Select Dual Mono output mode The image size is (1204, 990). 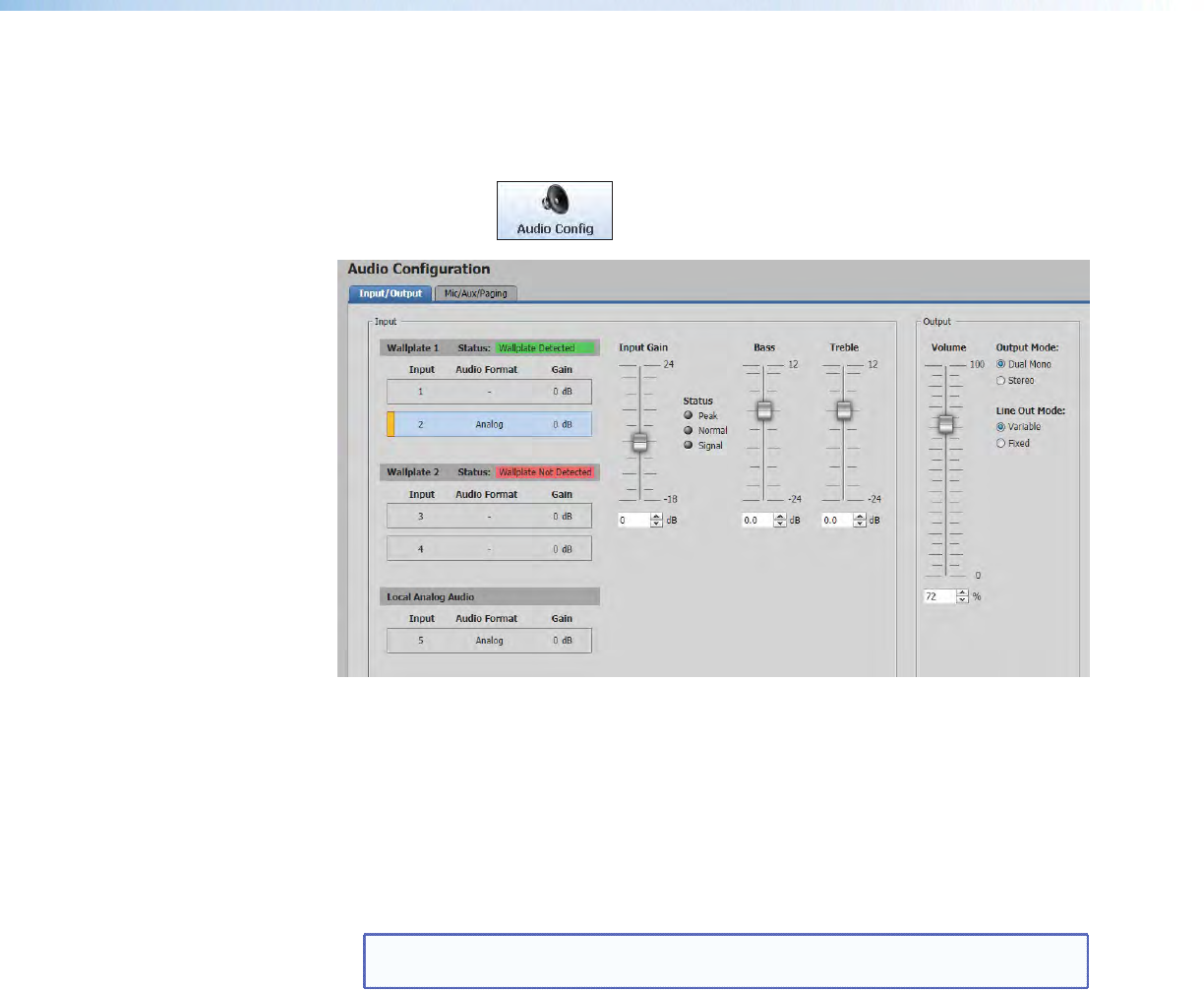(1001, 364)
